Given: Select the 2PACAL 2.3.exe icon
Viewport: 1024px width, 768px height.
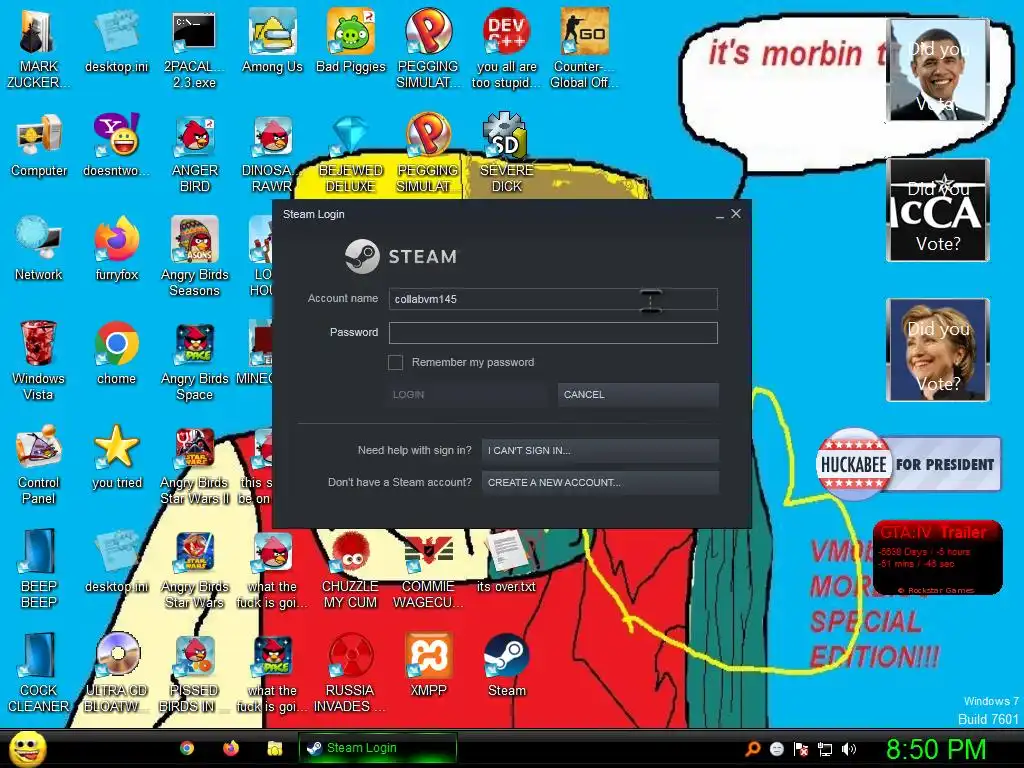Looking at the screenshot, I should pyautogui.click(x=194, y=50).
